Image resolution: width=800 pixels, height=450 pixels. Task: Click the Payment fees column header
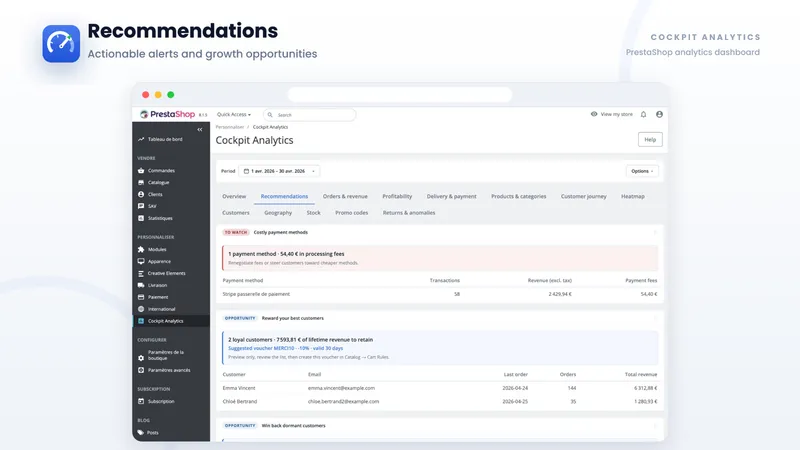[641, 281]
